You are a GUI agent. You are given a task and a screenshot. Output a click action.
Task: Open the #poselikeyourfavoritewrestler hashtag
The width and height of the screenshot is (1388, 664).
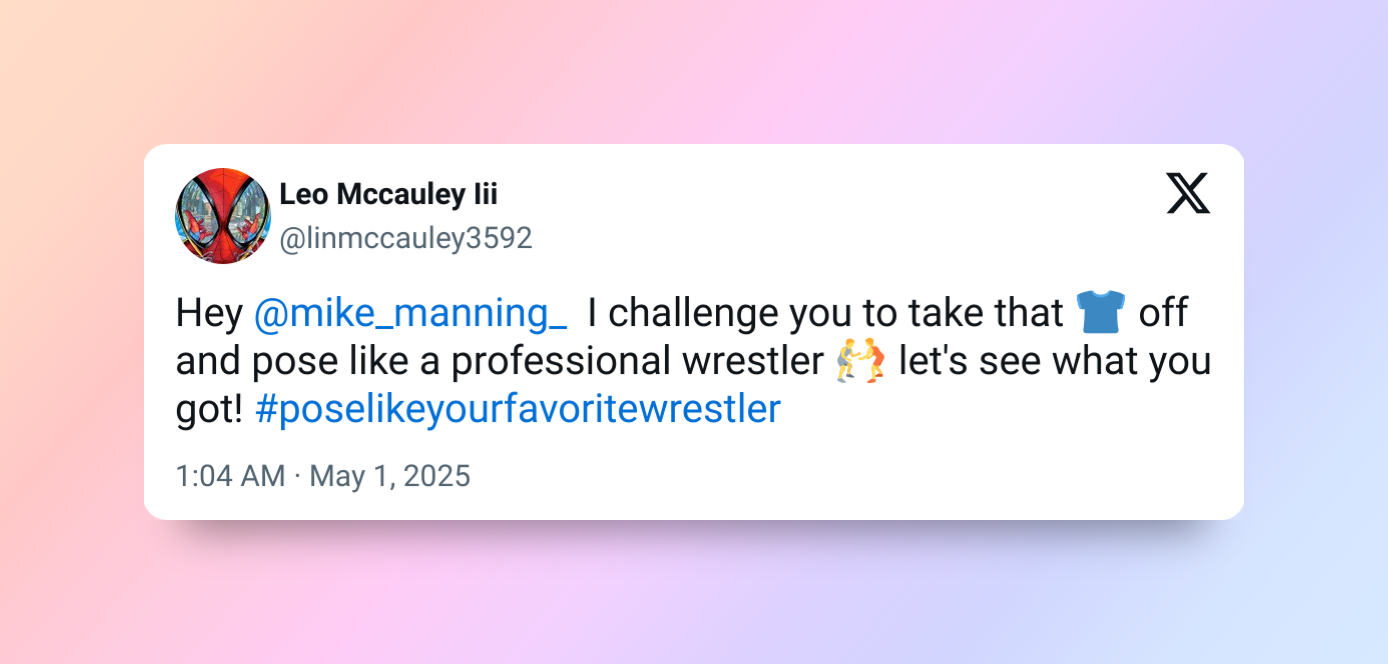pos(517,410)
